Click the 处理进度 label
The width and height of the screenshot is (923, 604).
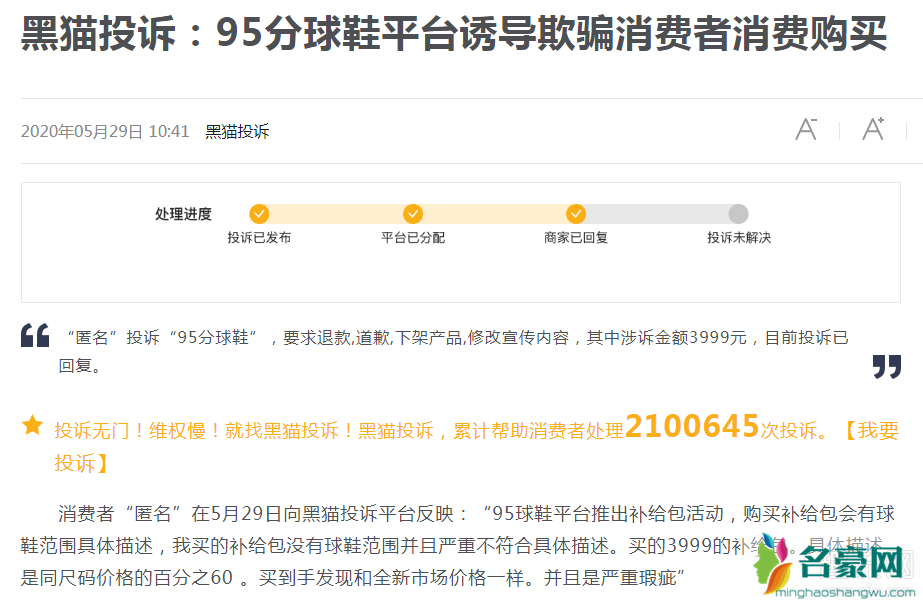[x=183, y=214]
